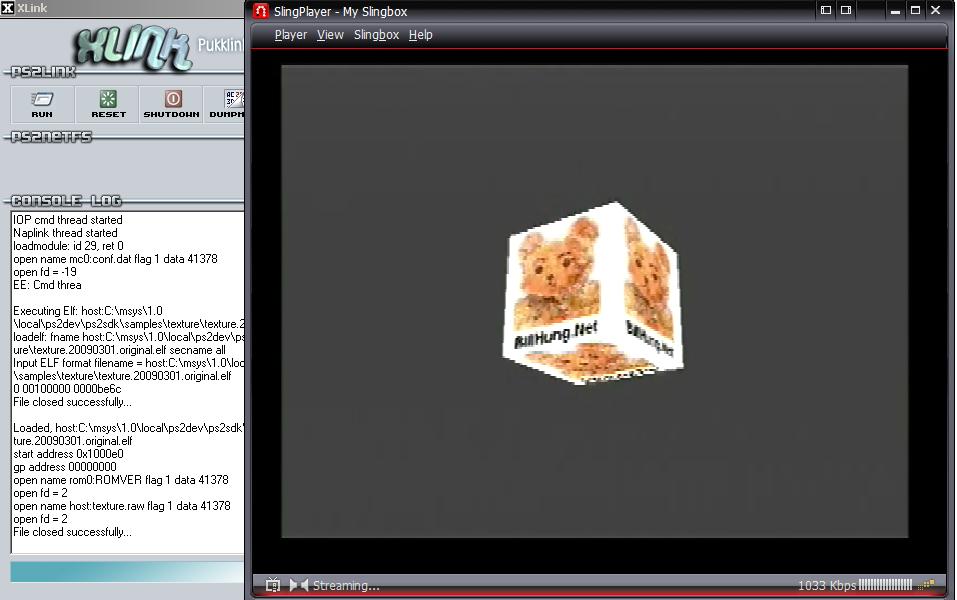The height and width of the screenshot is (600, 957).
Task: Expand the Slingbox menu
Action: (376, 35)
